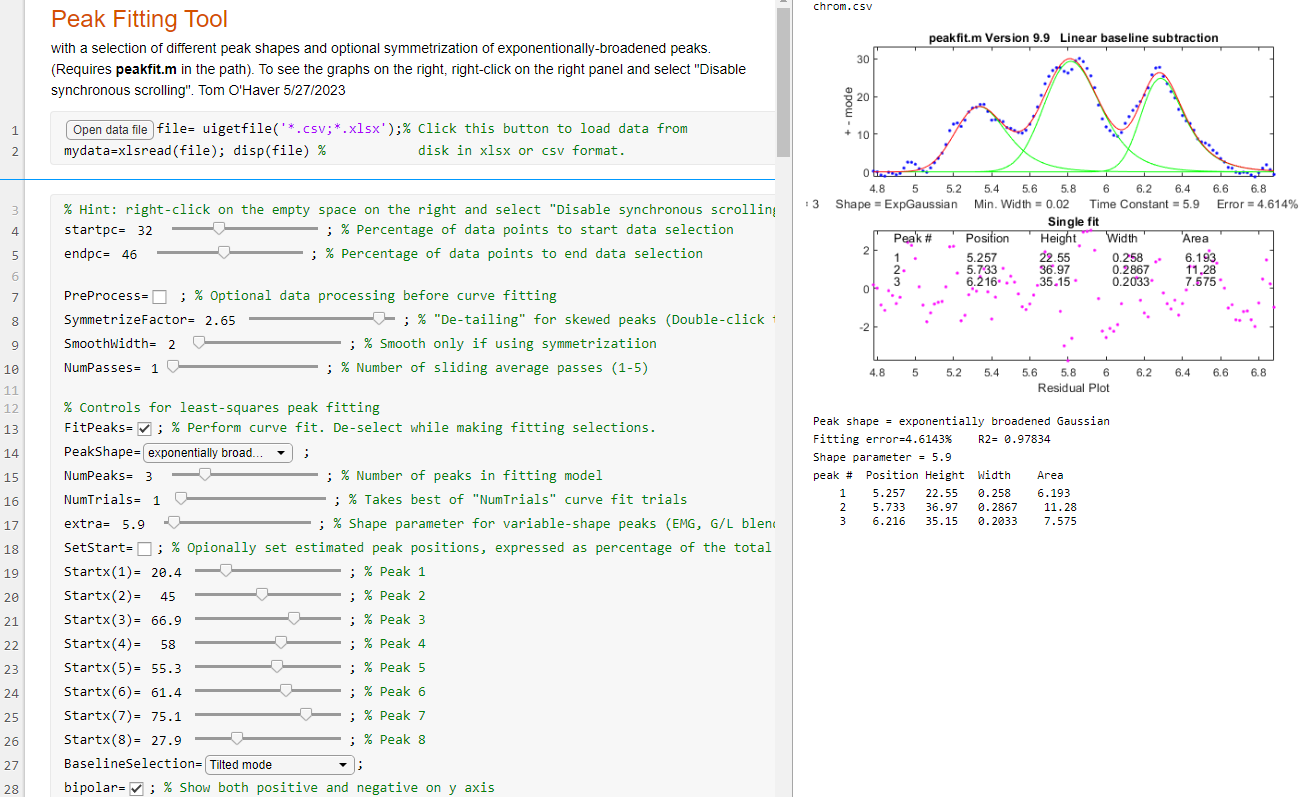Click the Startx(7) Peak 7 slider handle
This screenshot has width=1303, height=797.
[307, 716]
